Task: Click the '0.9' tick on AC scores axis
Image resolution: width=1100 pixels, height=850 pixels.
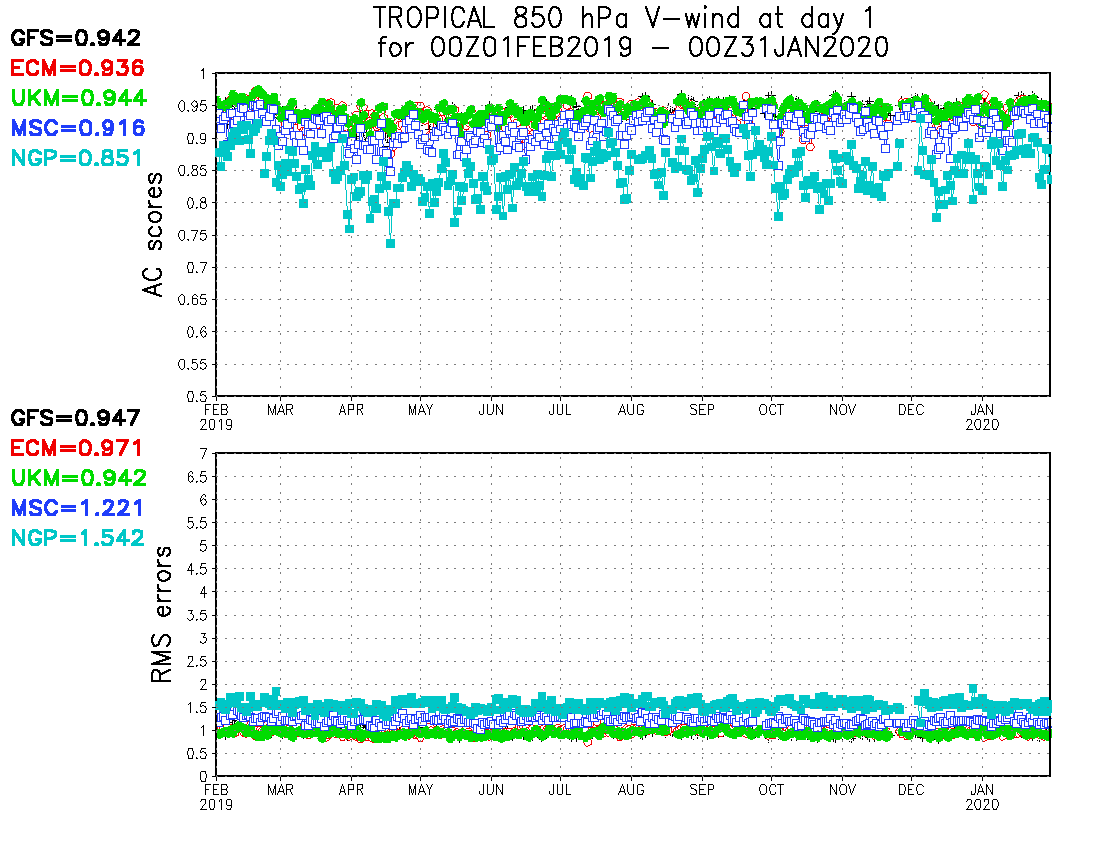Action: (196, 139)
